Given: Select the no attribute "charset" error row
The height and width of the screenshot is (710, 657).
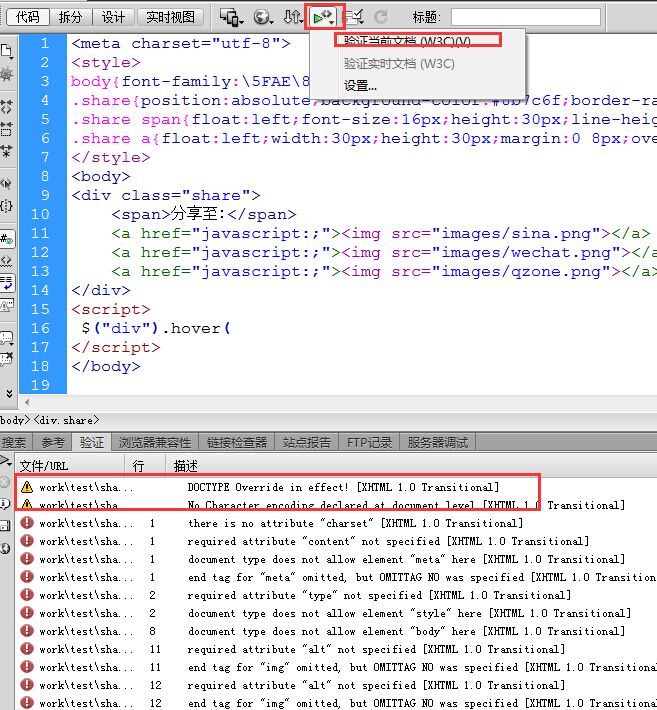Looking at the screenshot, I should [336, 523].
